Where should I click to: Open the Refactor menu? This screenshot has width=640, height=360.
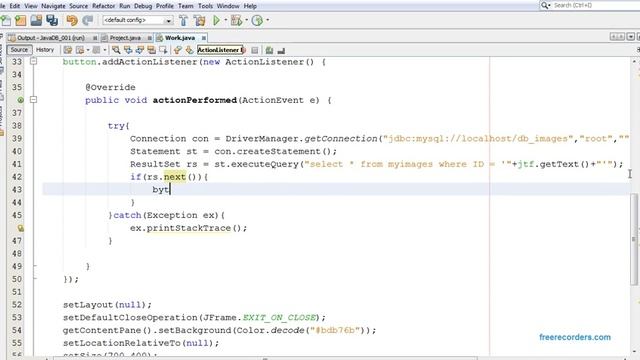103,6
